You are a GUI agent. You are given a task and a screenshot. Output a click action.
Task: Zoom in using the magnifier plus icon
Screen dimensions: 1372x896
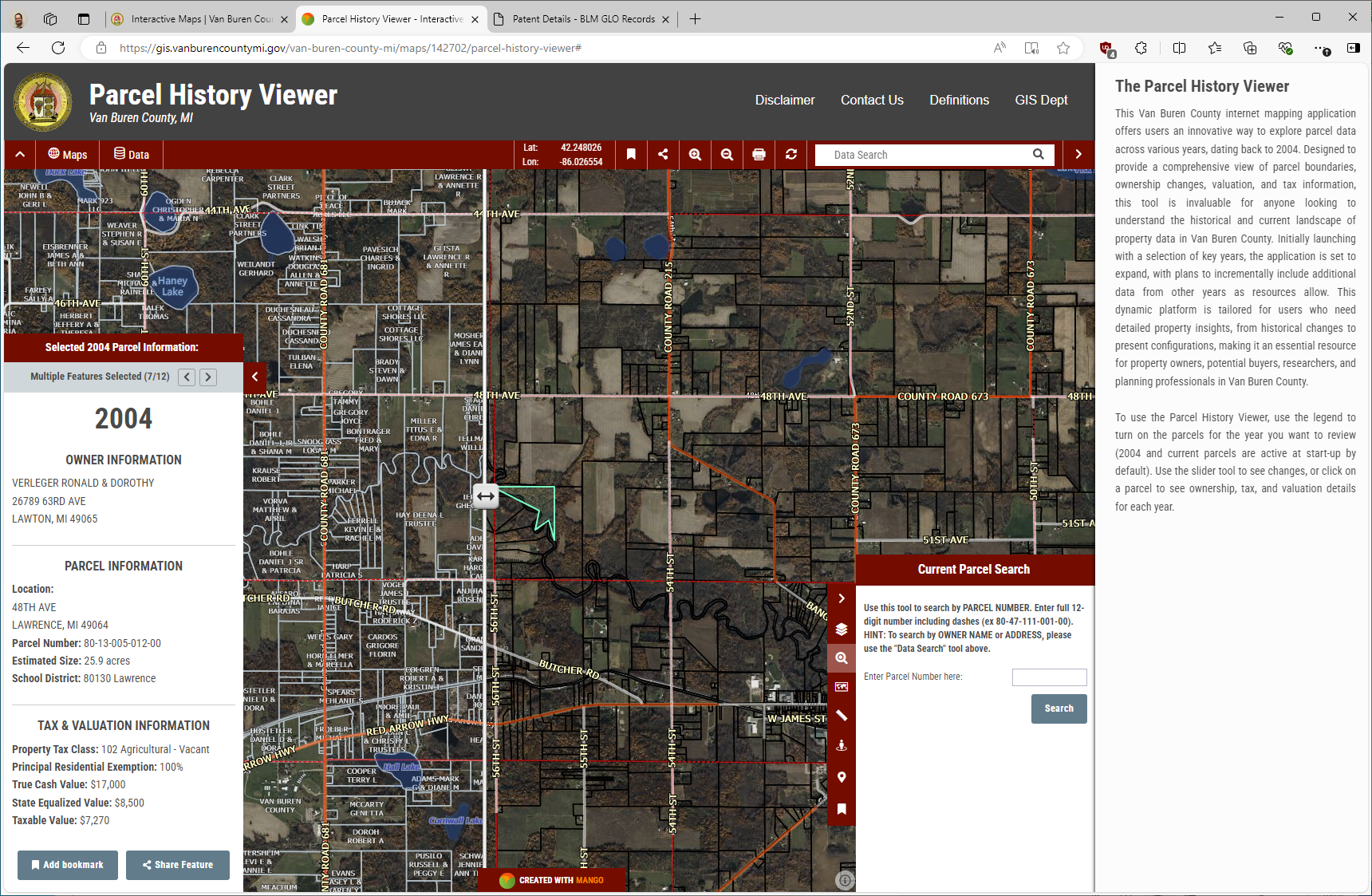695,155
